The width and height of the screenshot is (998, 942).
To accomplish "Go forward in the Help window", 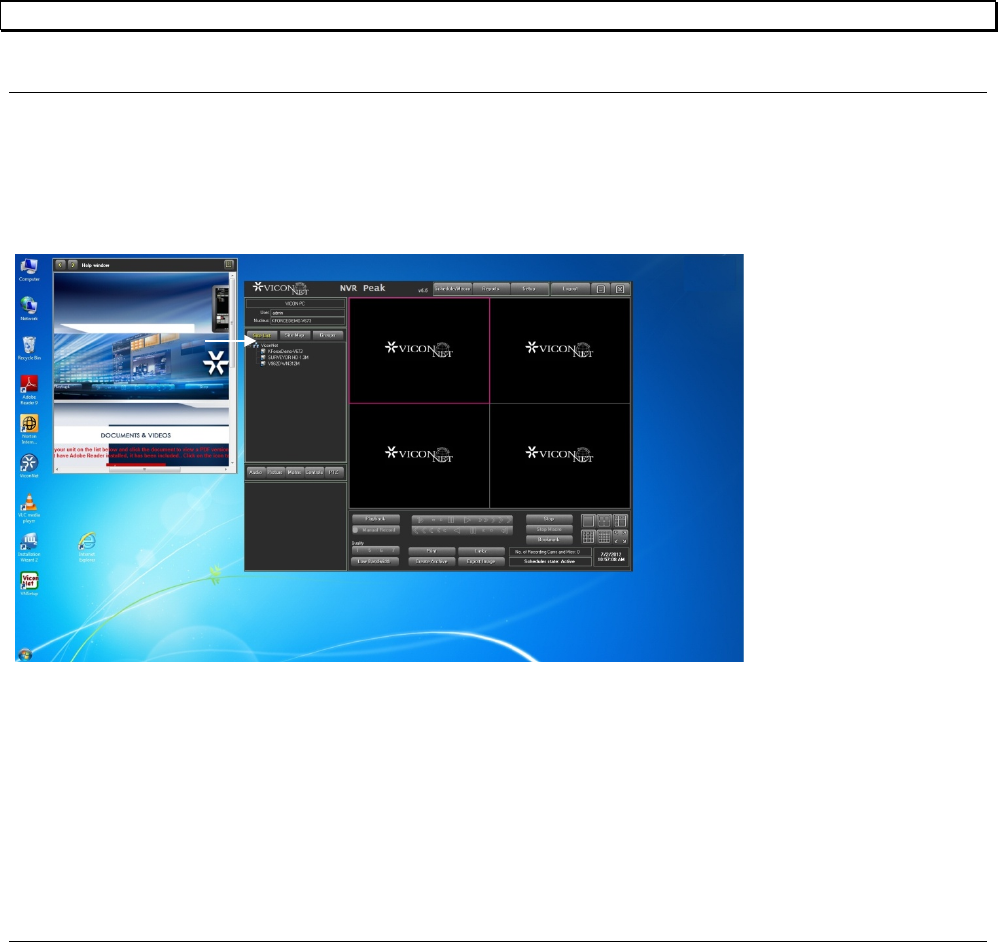I will (x=73, y=265).
